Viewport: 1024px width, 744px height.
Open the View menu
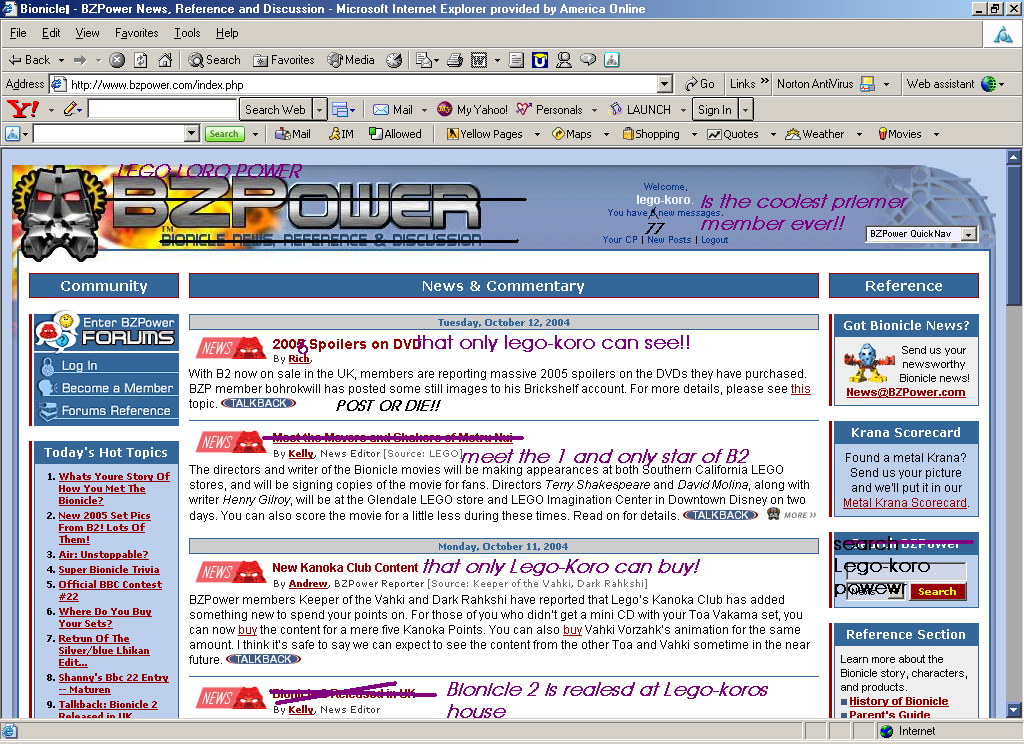88,33
